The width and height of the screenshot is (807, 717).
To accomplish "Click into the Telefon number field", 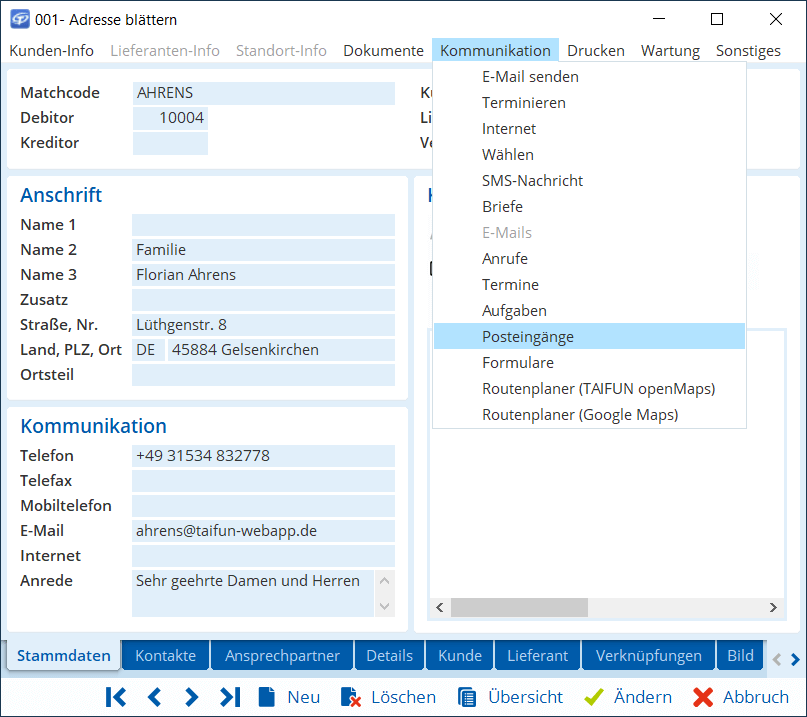I will [263, 456].
